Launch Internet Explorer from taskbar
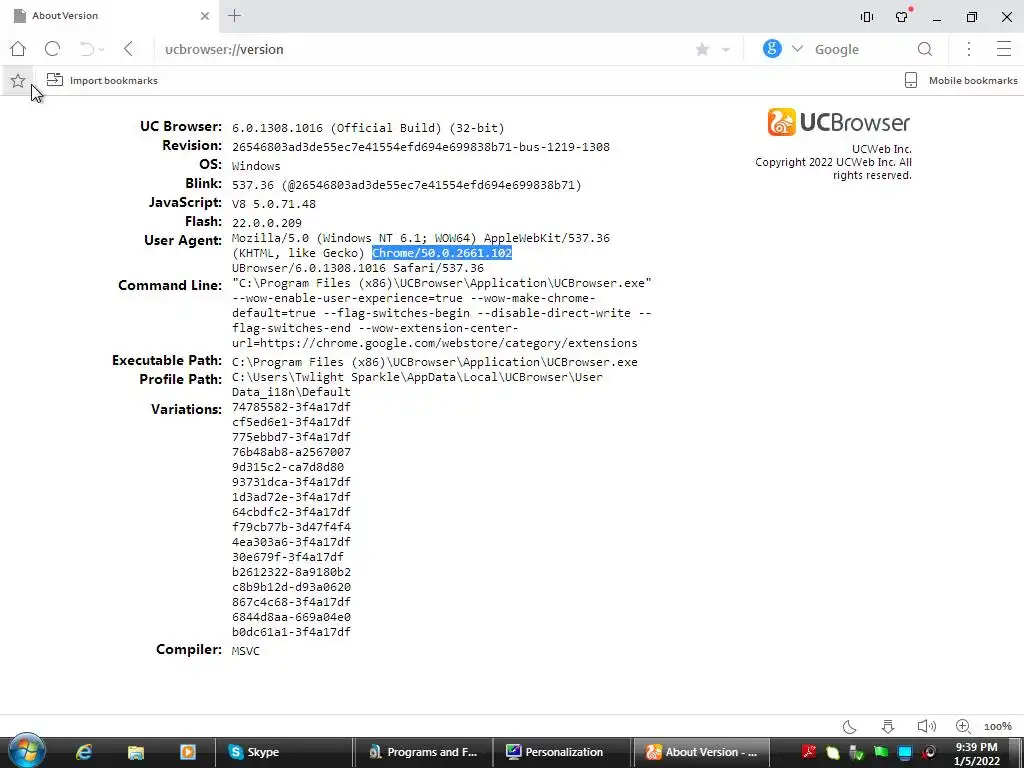This screenshot has height=768, width=1024. coord(84,752)
